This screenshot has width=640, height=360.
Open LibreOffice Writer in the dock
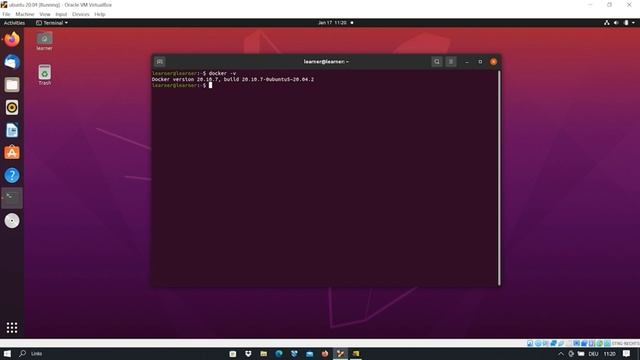pyautogui.click(x=12, y=130)
